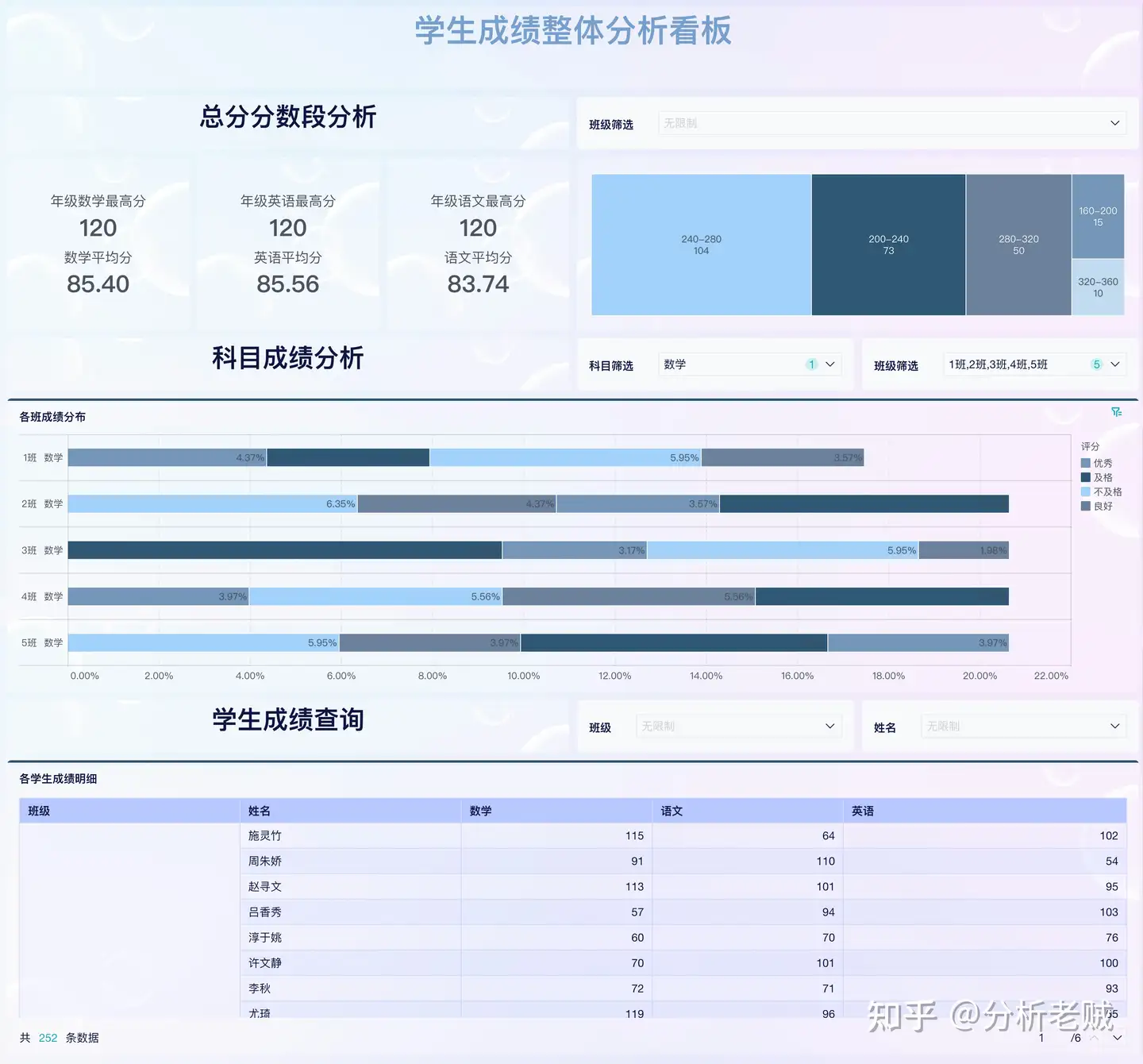Click 施灵竹 math score 115
The width and height of the screenshot is (1143, 1064).
(634, 835)
